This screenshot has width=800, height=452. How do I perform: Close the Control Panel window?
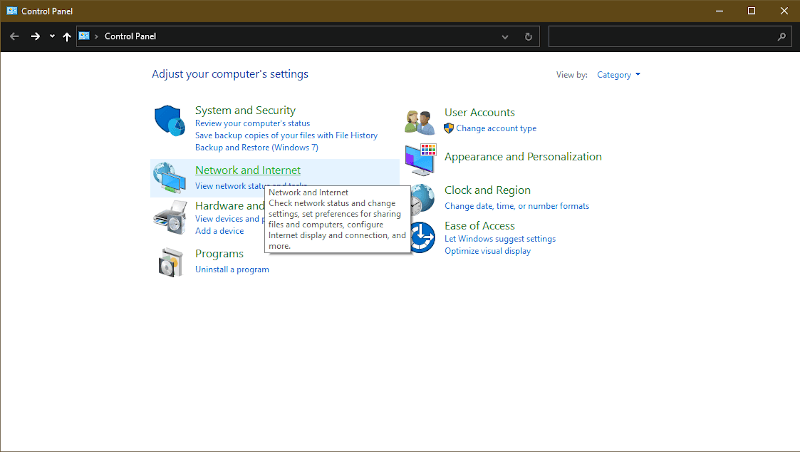[x=784, y=11]
